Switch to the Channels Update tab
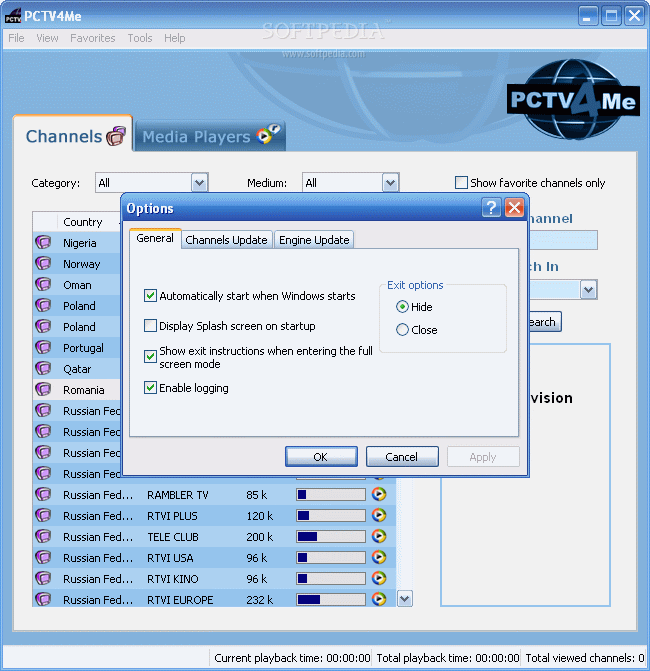 226,240
